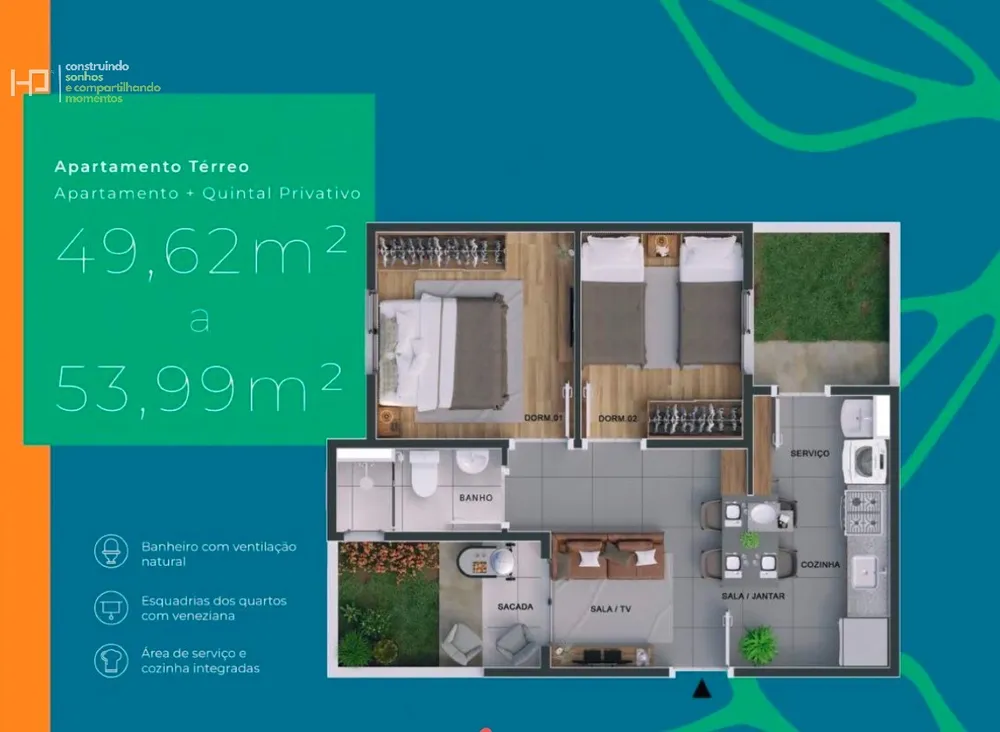The height and width of the screenshot is (732, 1000).
Task: Click the orange vertical bar on the left
Action: pyautogui.click(x=25, y=366)
